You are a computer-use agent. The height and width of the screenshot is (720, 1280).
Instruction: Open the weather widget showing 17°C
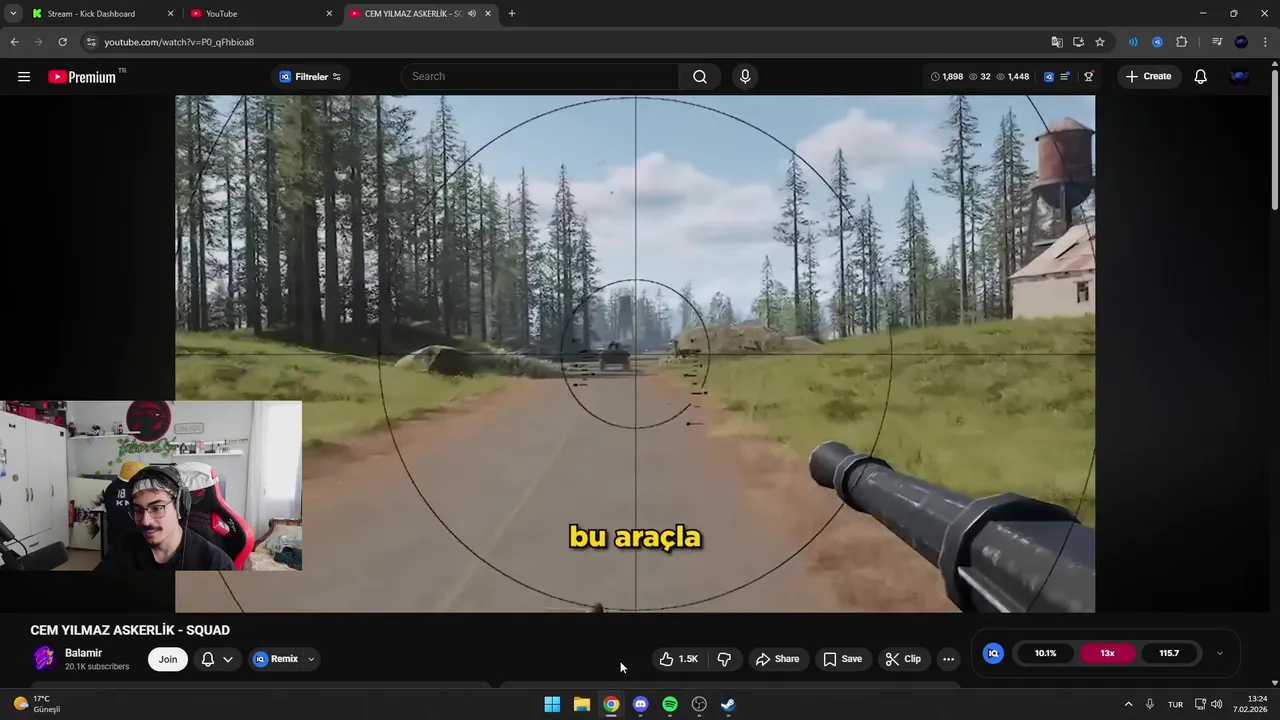[x=38, y=704]
